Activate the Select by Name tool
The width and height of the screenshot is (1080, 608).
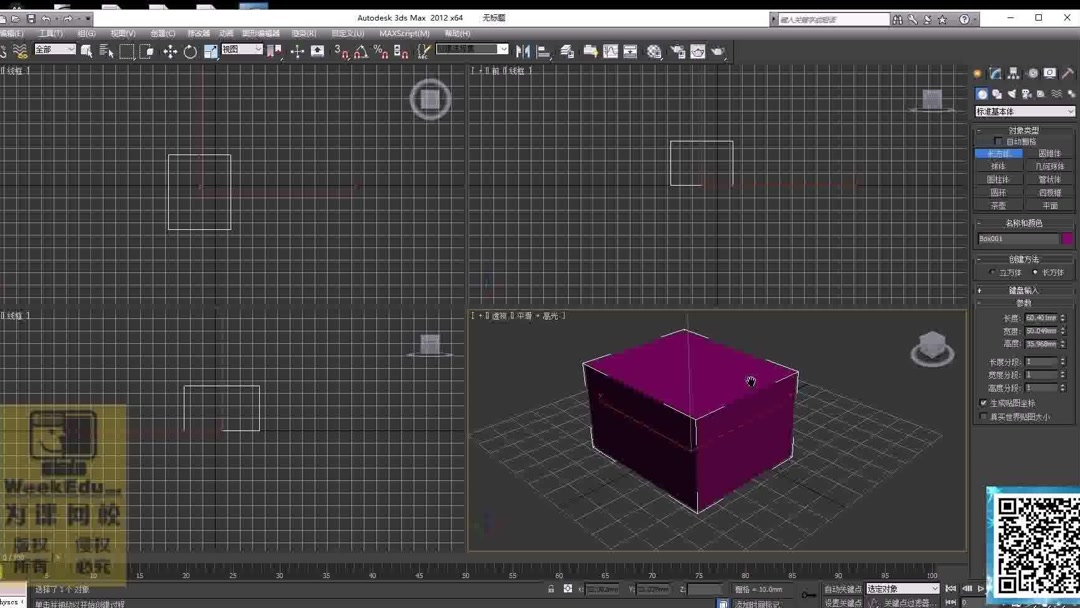[105, 49]
